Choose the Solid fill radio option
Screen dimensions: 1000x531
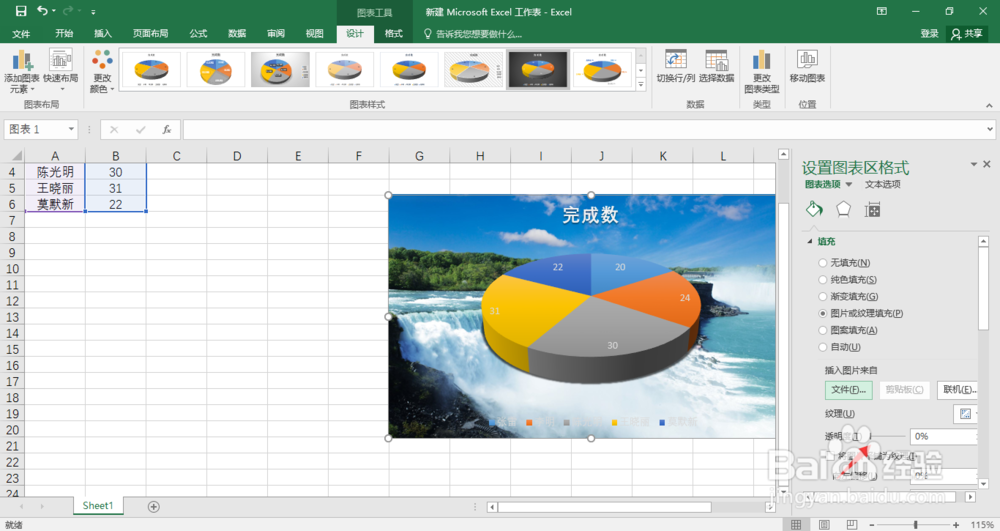click(x=823, y=279)
